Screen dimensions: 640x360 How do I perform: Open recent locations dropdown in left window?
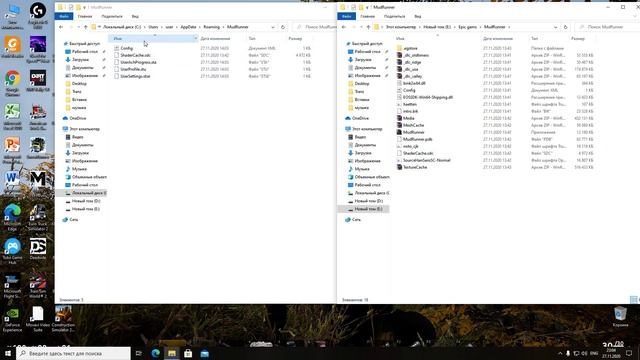pos(79,27)
